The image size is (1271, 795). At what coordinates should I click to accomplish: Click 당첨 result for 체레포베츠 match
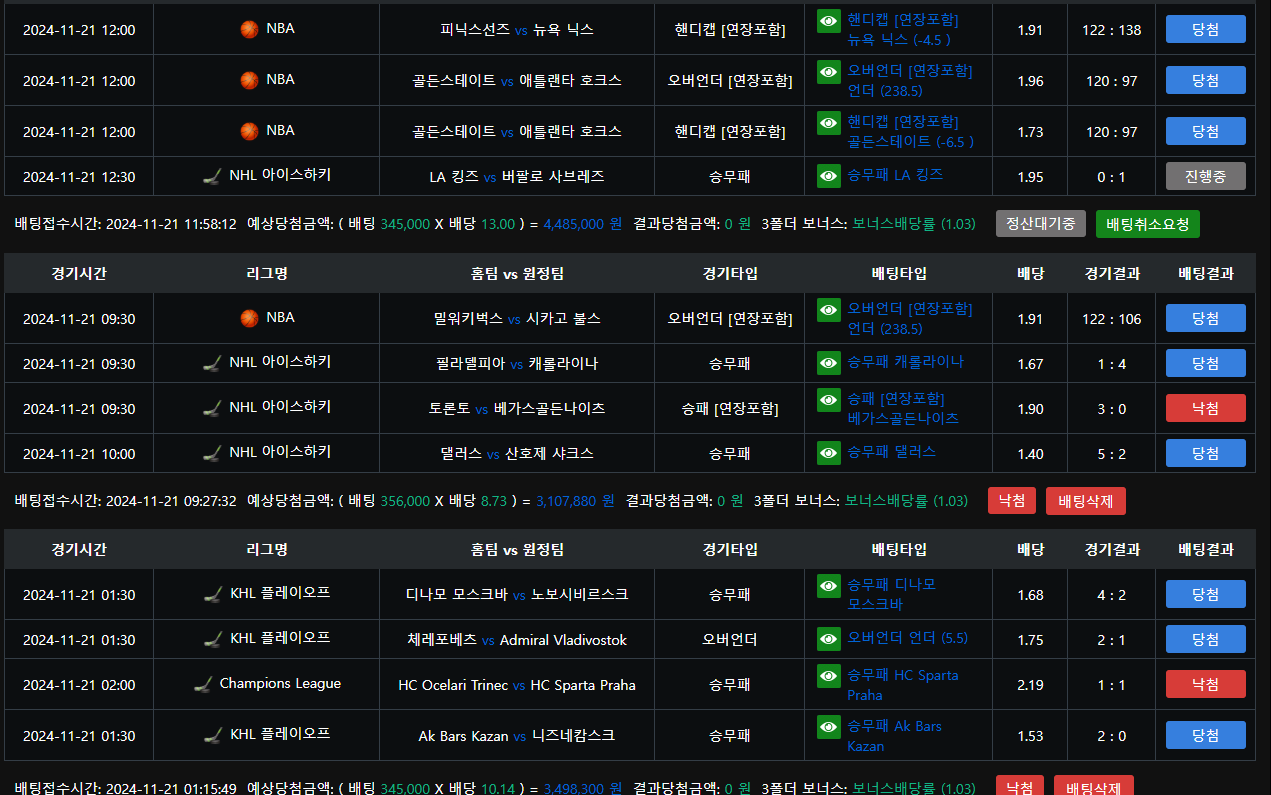[1205, 639]
